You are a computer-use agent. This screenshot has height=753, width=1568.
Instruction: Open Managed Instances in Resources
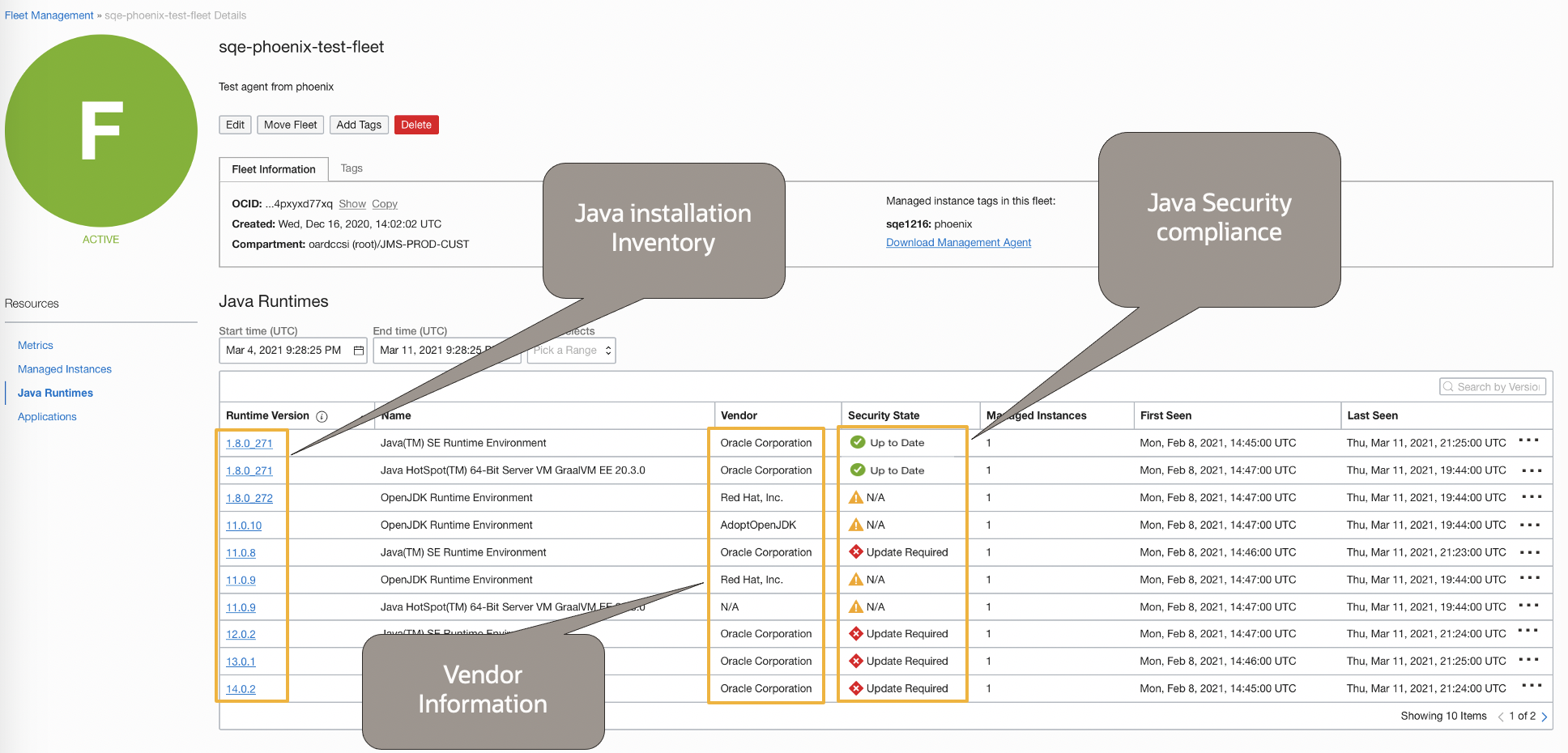65,369
